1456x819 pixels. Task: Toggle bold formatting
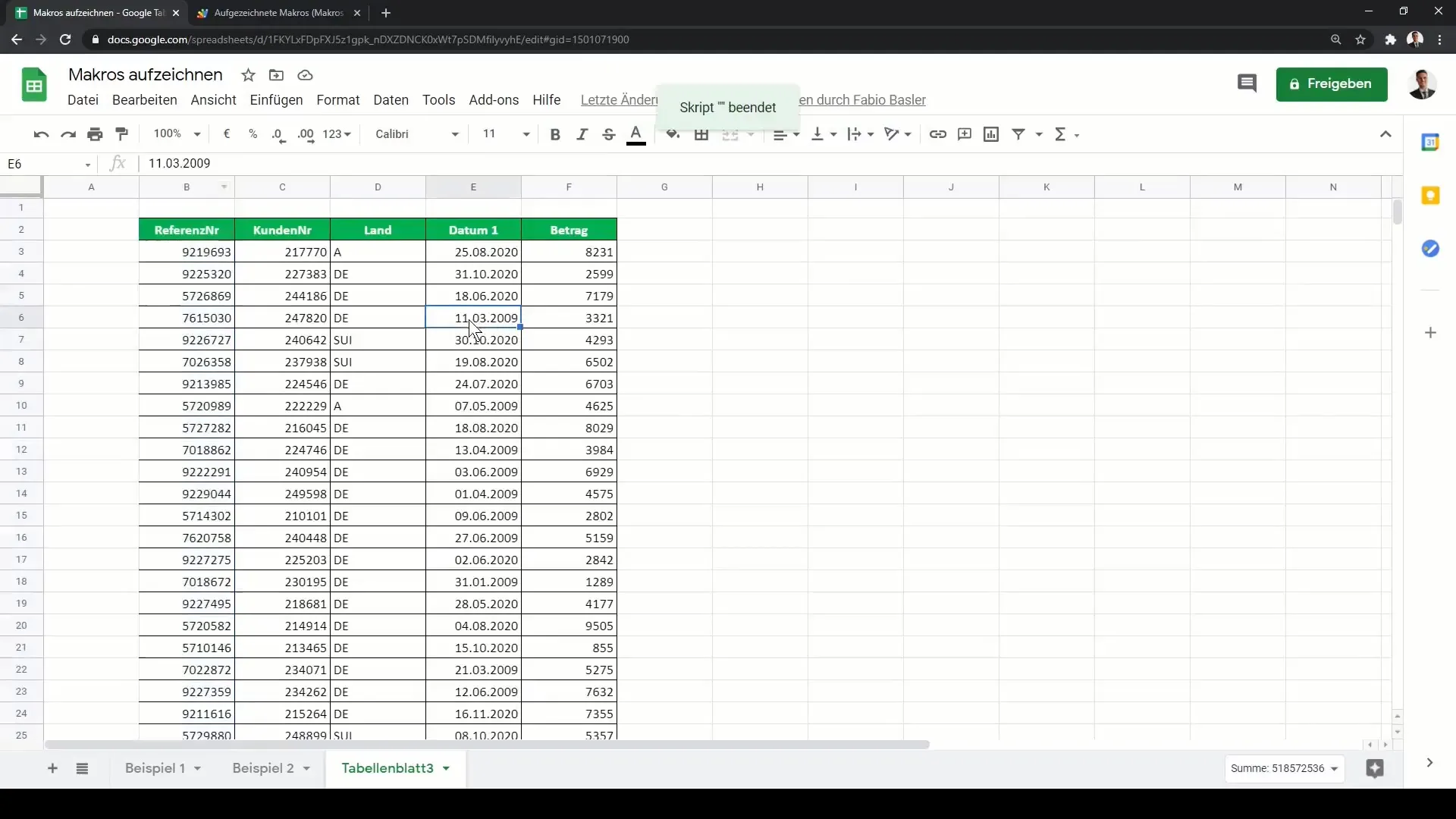click(x=555, y=134)
